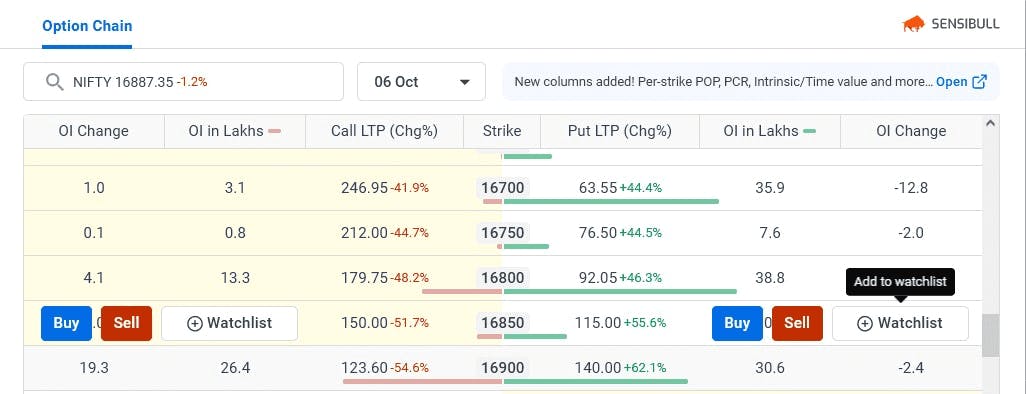
Task: Click the option chain scrollbar thumb
Action: click(991, 334)
